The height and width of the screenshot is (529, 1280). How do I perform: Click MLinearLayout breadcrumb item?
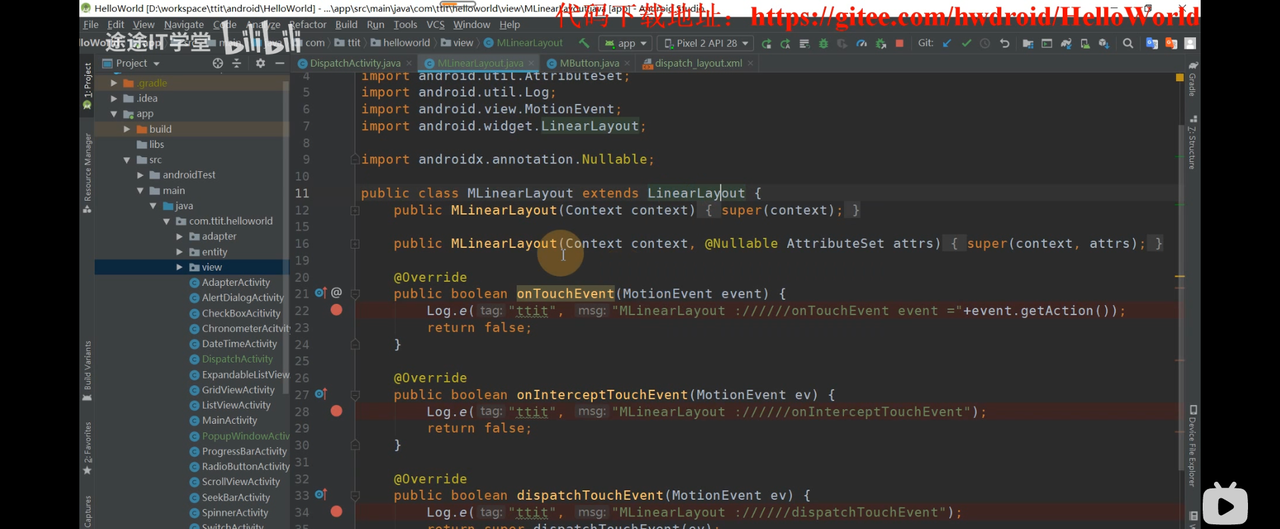point(523,43)
